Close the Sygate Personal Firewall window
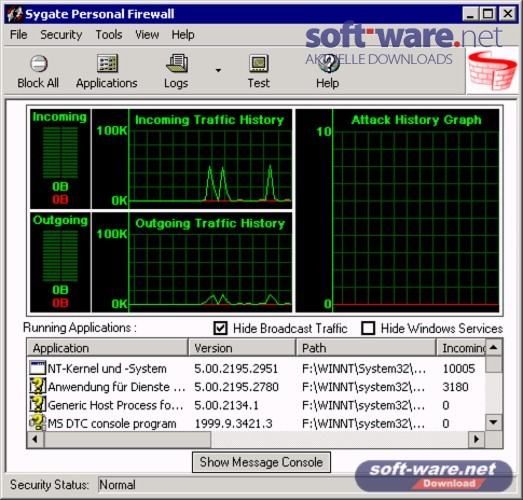The height and width of the screenshot is (500, 523). tap(508, 14)
